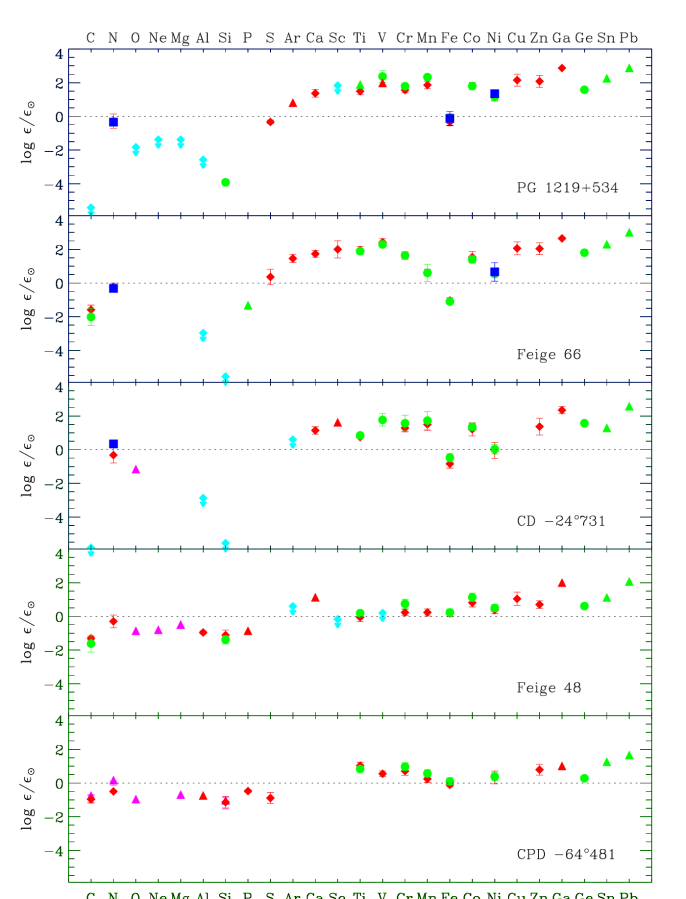The height and width of the screenshot is (899, 686).
Task: Select the red triangle in the third panel
Action: (x=338, y=422)
